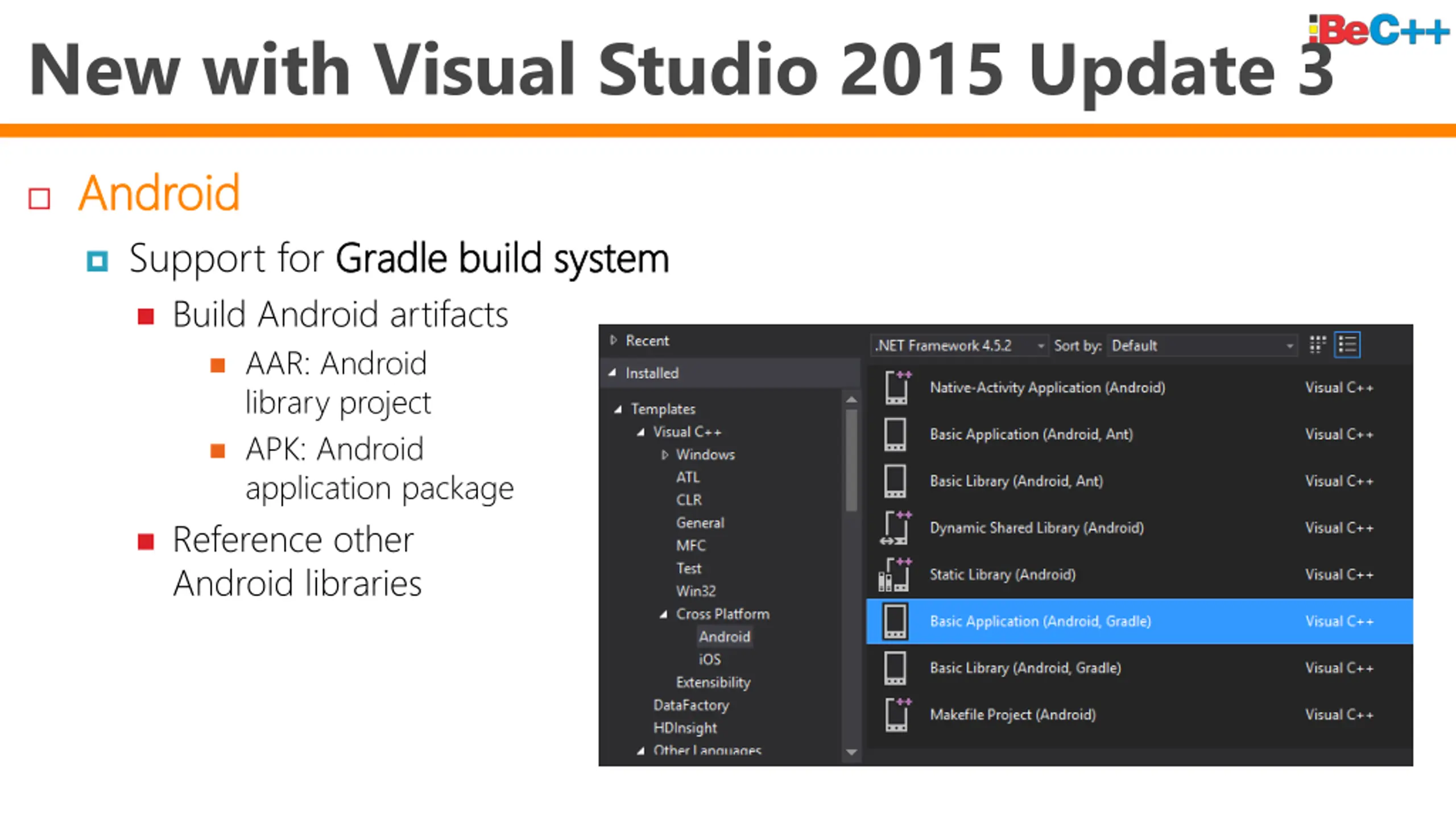Select the Extensibility tree item
This screenshot has height=819, width=1456.
(x=713, y=682)
